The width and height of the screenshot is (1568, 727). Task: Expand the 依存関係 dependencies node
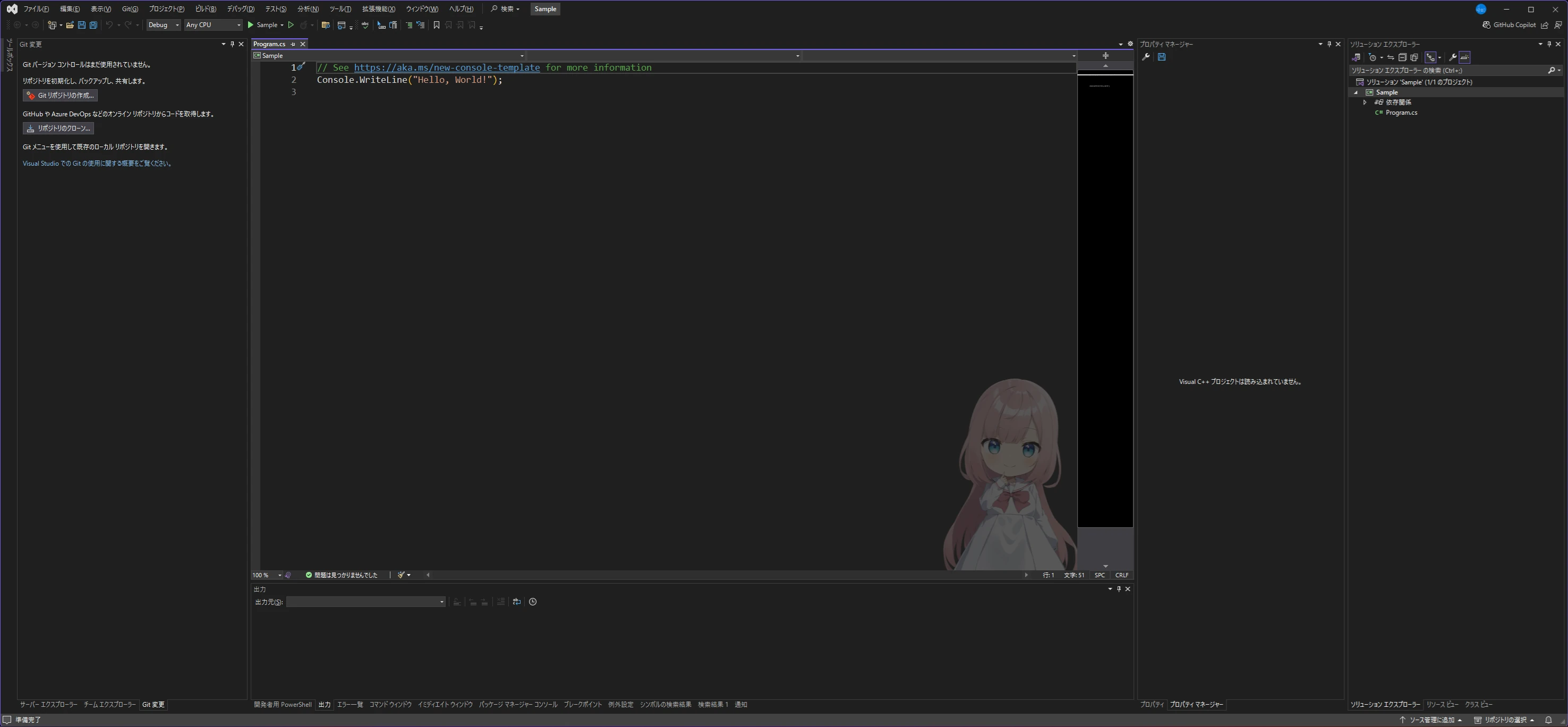point(1365,102)
